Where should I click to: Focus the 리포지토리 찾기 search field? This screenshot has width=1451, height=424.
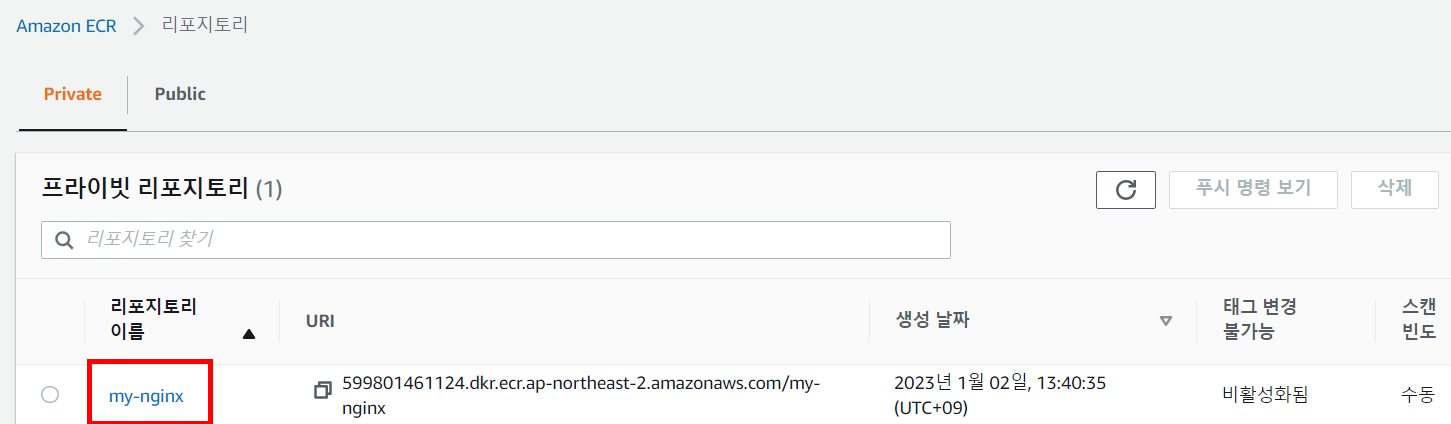(x=496, y=240)
